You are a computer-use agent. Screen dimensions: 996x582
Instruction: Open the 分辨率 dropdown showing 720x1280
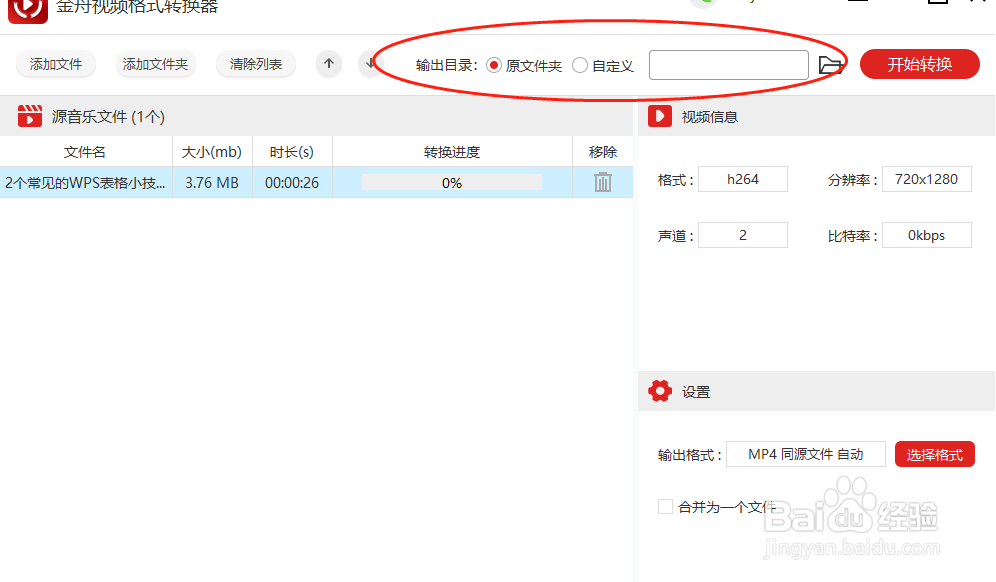coord(926,178)
